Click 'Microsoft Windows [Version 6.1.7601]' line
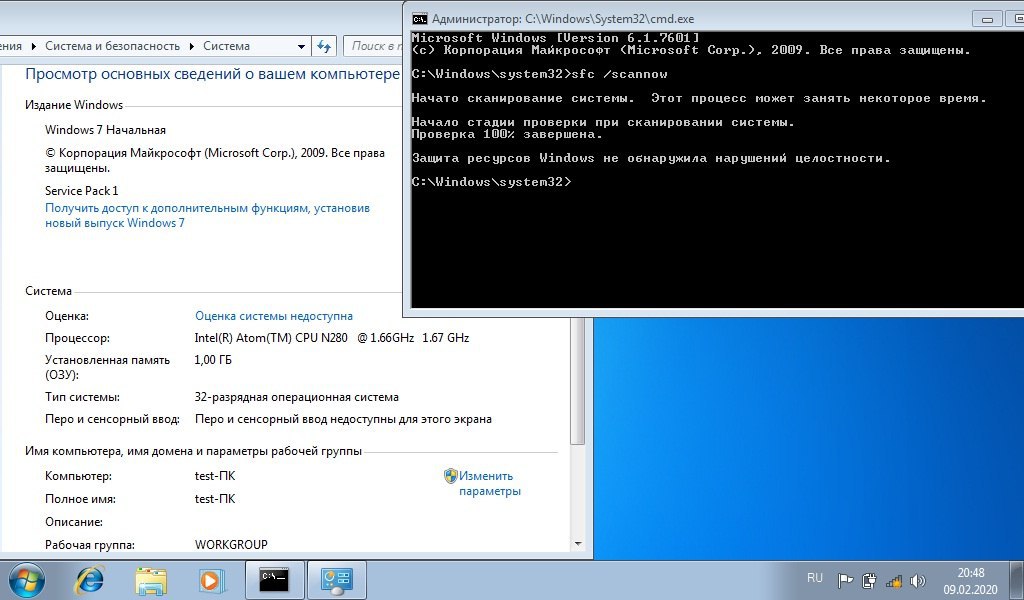1024x600 pixels. tap(556, 38)
